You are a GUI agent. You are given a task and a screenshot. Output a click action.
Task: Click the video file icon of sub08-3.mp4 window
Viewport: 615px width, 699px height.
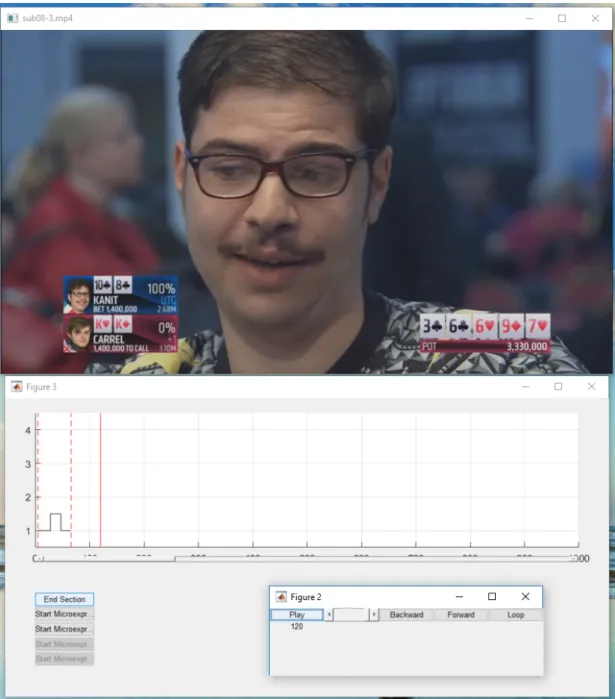[12, 18]
